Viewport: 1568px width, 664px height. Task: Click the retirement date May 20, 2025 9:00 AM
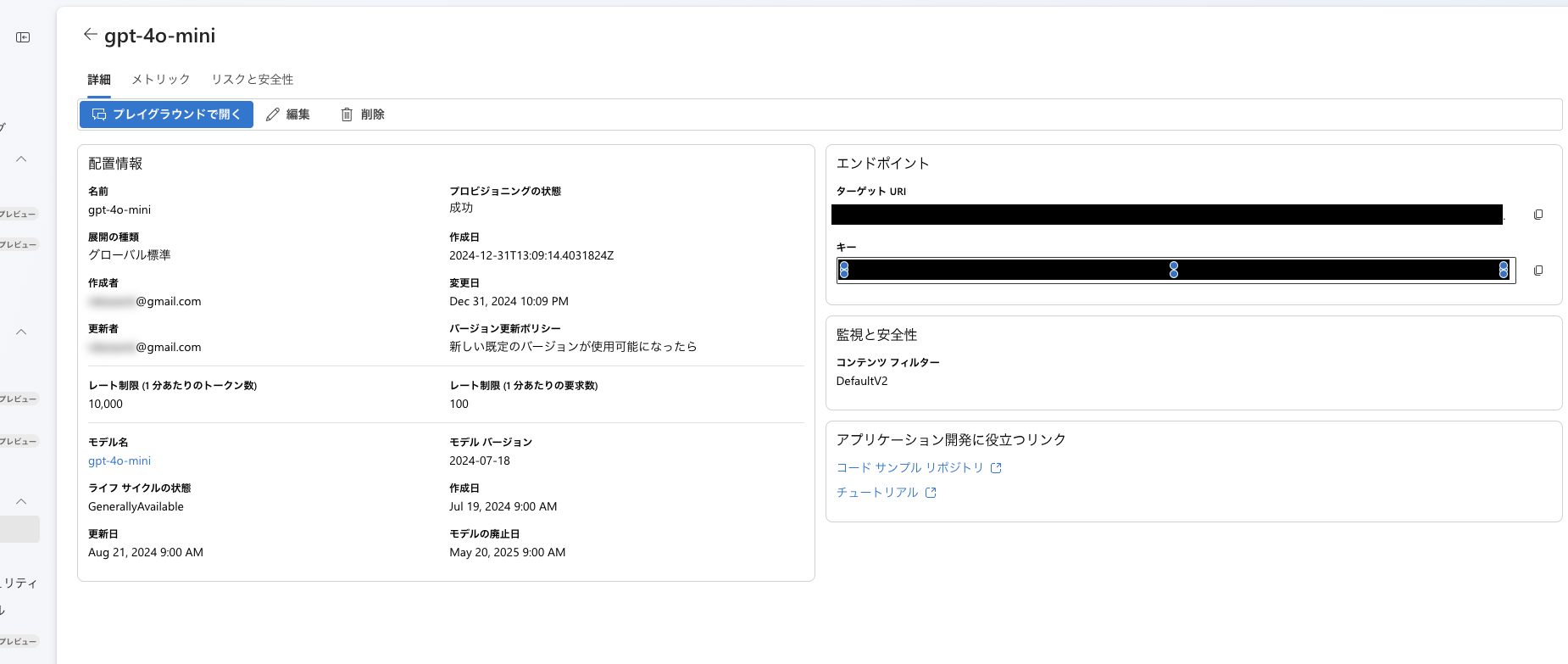508,553
